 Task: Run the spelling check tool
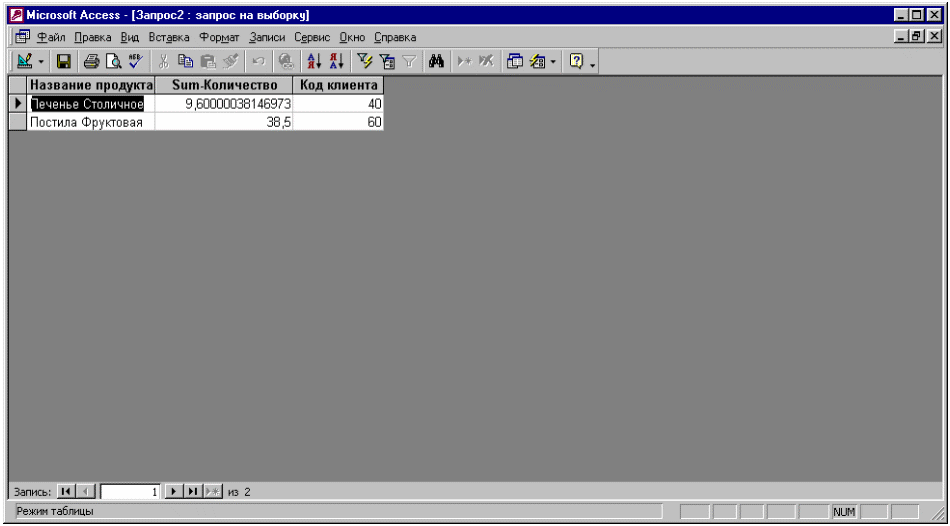(x=136, y=61)
